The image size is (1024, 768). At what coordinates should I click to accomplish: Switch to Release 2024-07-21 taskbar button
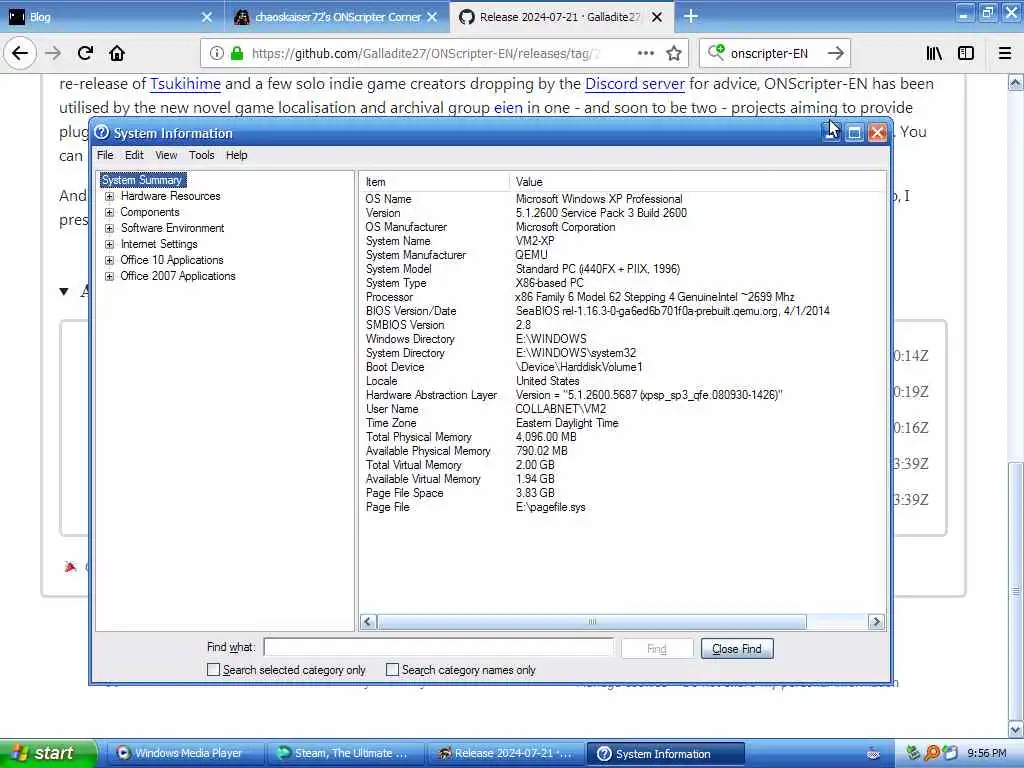coord(505,753)
